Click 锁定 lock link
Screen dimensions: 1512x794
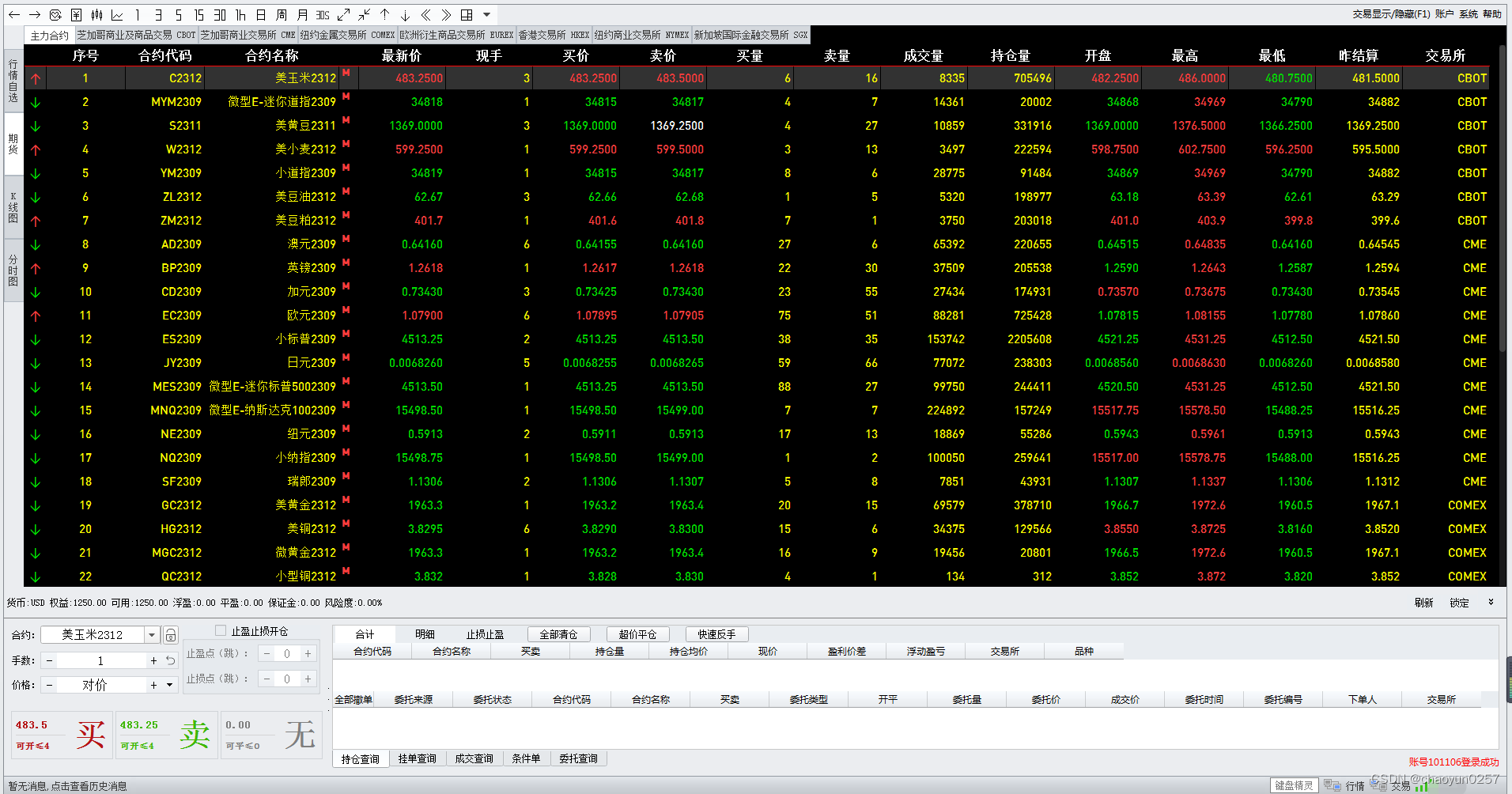point(1459,603)
